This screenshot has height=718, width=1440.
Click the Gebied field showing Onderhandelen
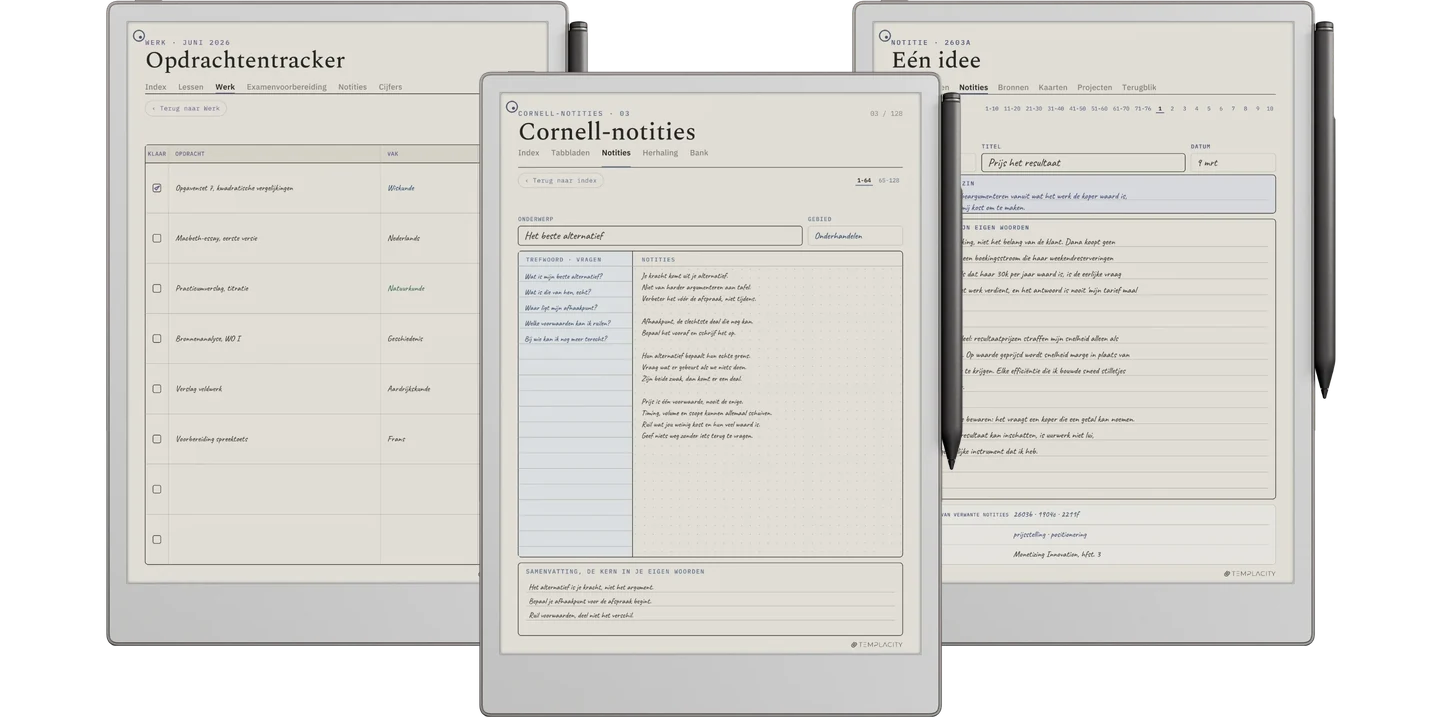pyautogui.click(x=855, y=236)
